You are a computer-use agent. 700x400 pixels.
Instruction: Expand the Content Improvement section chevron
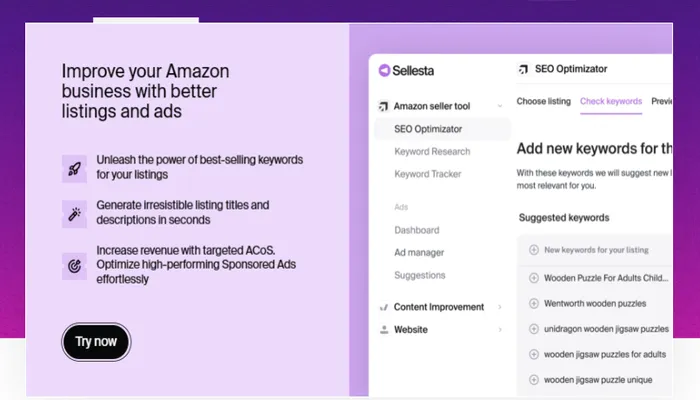[499, 307]
